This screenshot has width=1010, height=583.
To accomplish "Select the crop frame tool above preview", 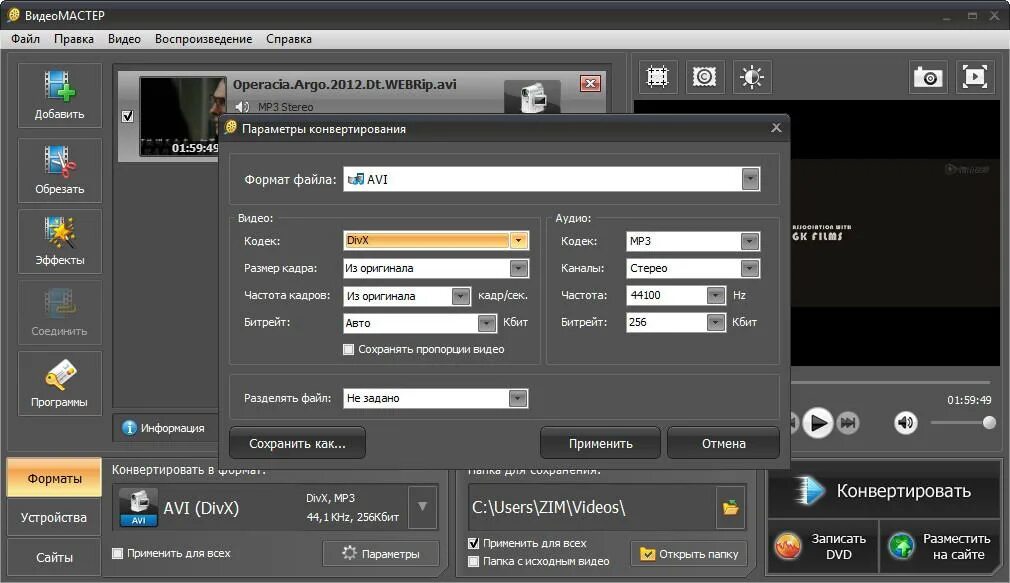I will 657,77.
